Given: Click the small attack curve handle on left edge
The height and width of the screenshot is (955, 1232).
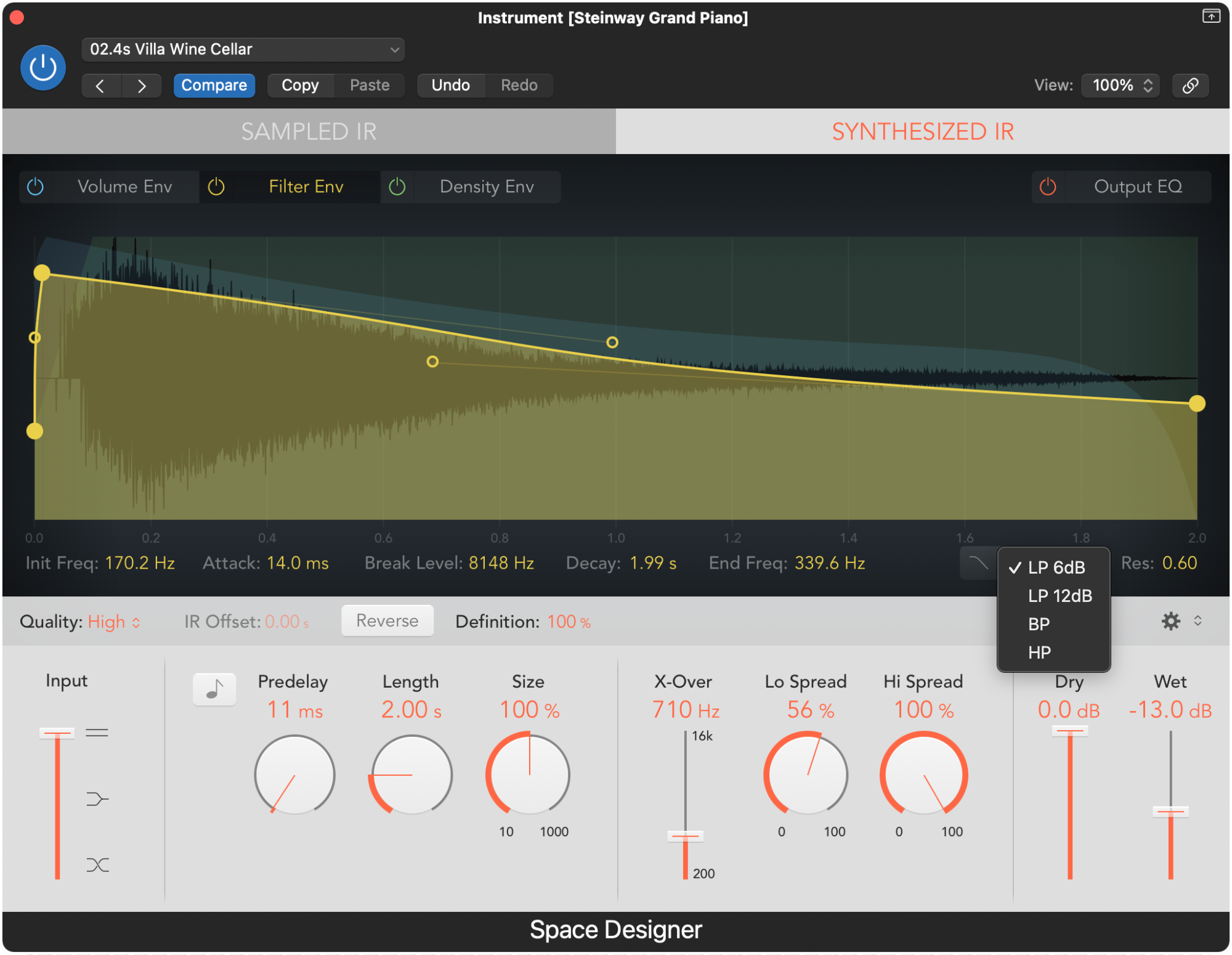Looking at the screenshot, I should (x=35, y=337).
